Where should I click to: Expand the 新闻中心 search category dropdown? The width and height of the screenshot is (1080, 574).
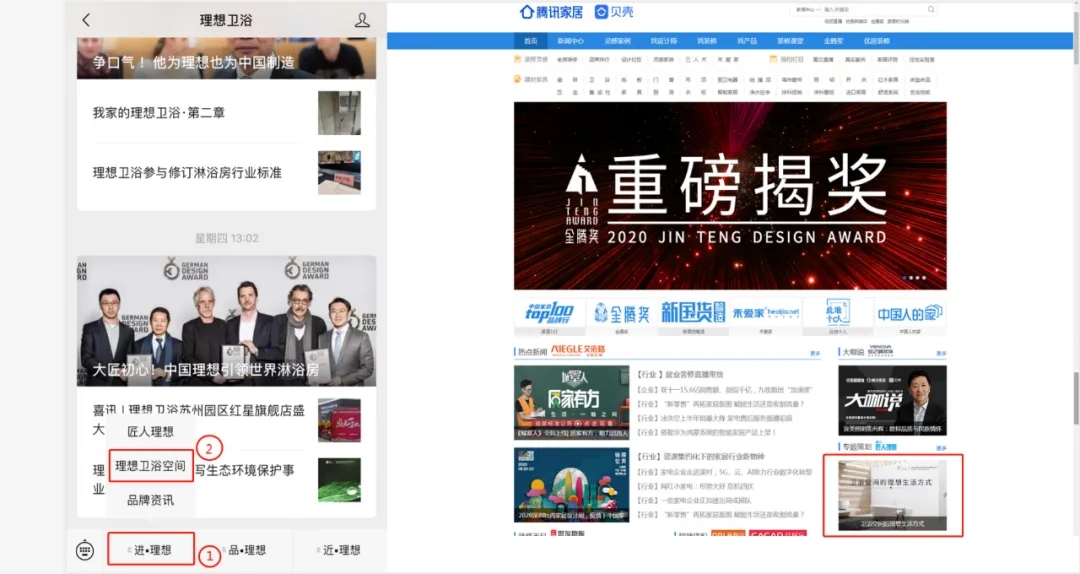coord(807,10)
